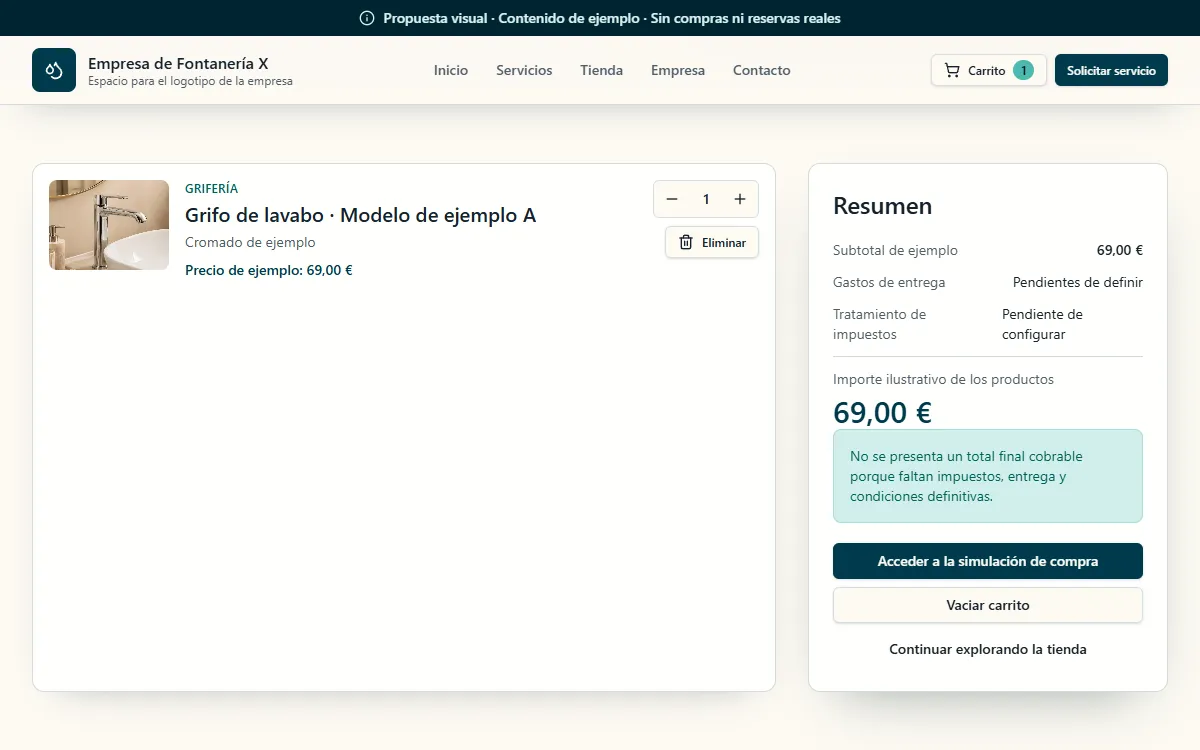Increase quantity with the plus icon
The height and width of the screenshot is (750, 1200).
tap(740, 199)
